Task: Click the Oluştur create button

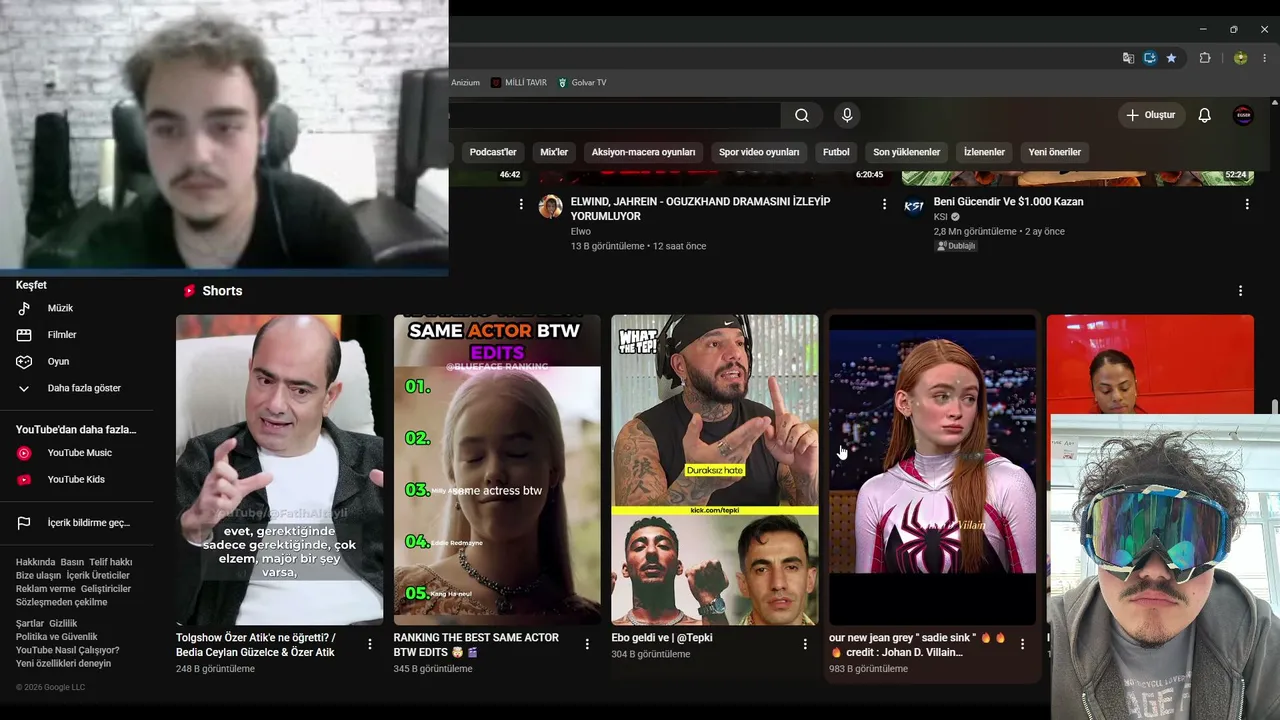Action: pos(1151,115)
